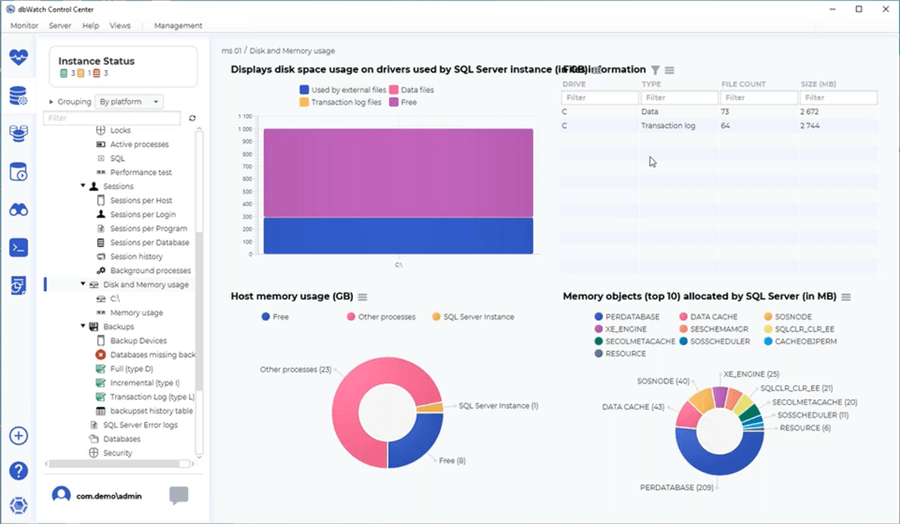
Task: Open the Session history item
Action: coord(136,257)
